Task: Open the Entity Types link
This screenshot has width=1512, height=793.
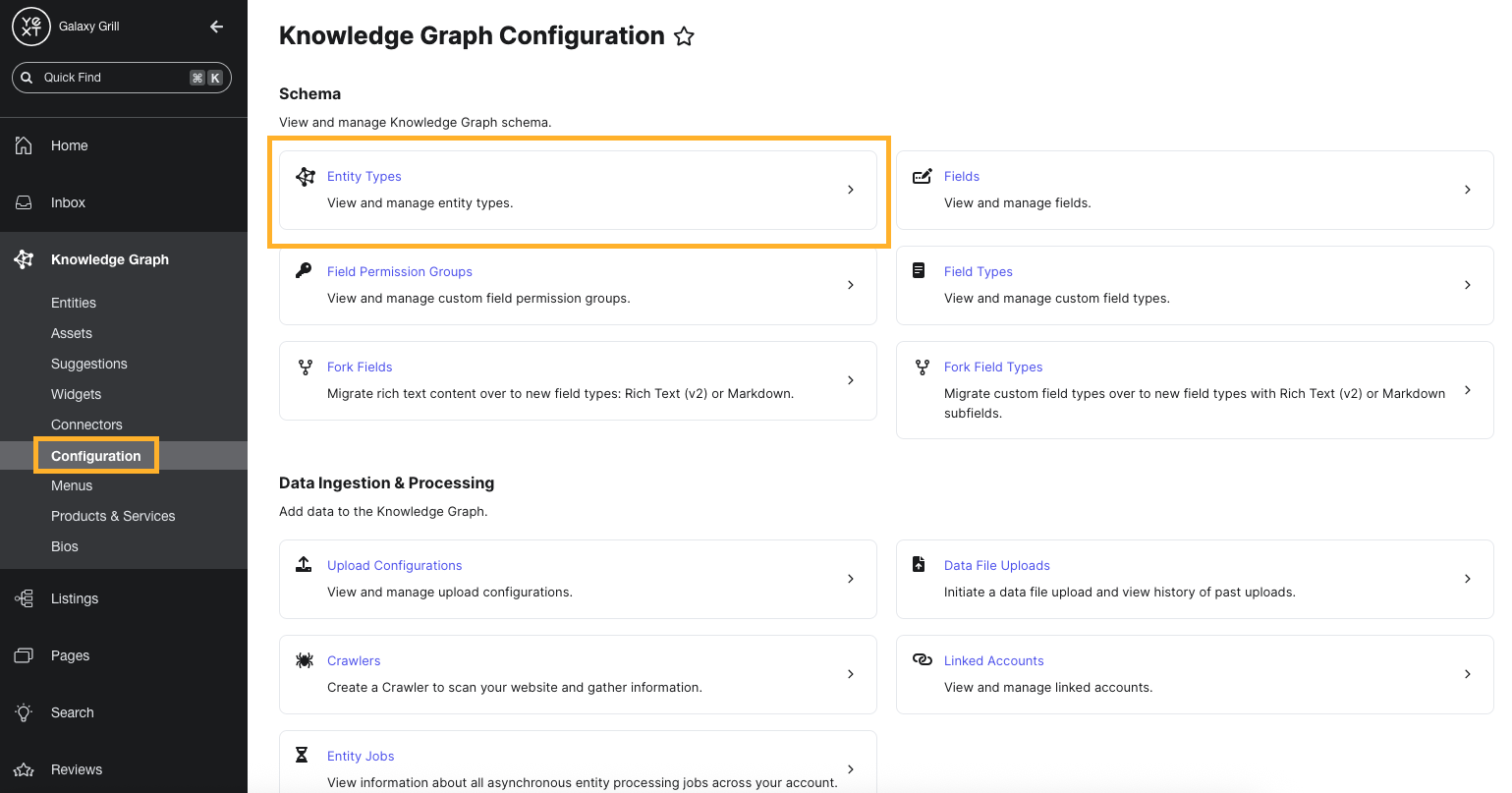Action: (x=364, y=176)
